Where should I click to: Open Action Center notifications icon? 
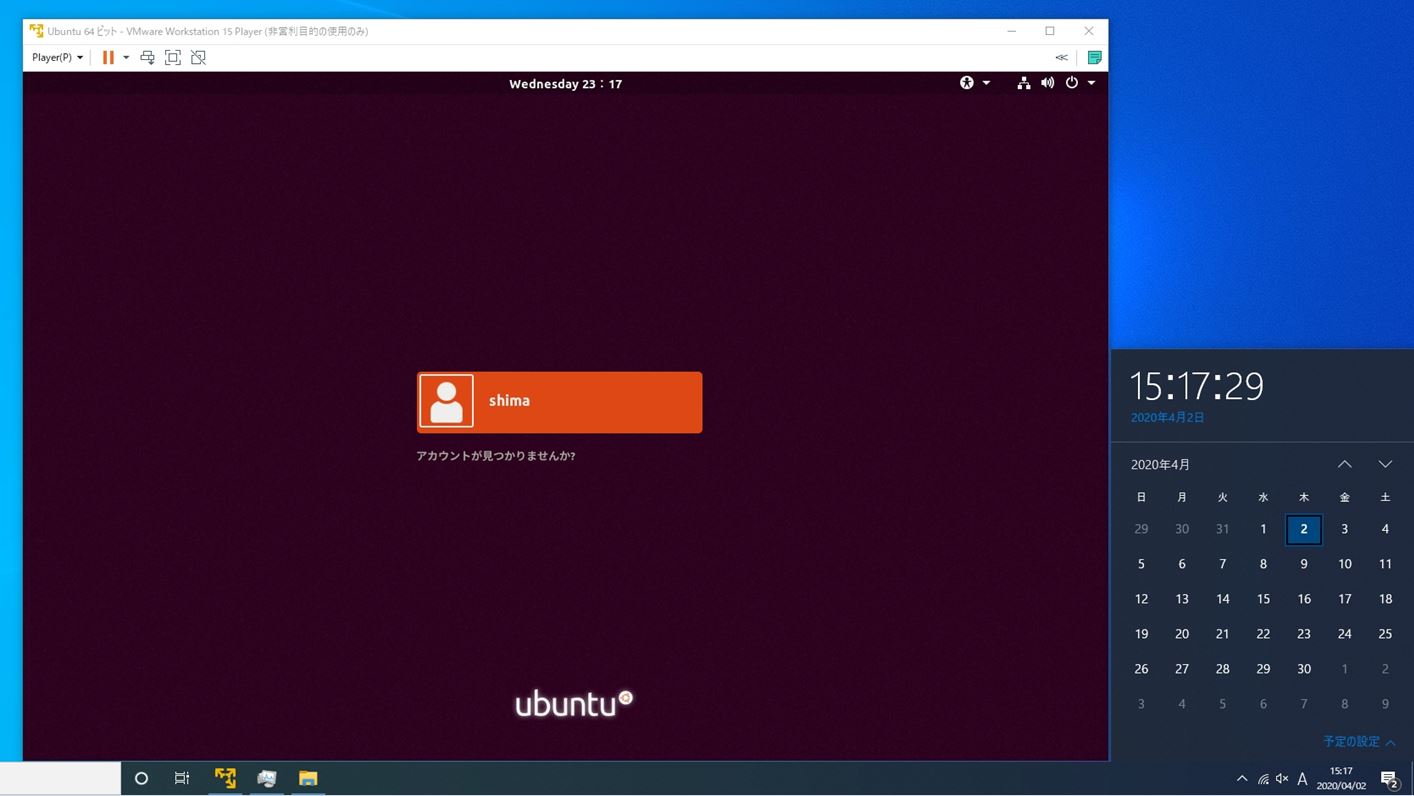coord(1389,778)
